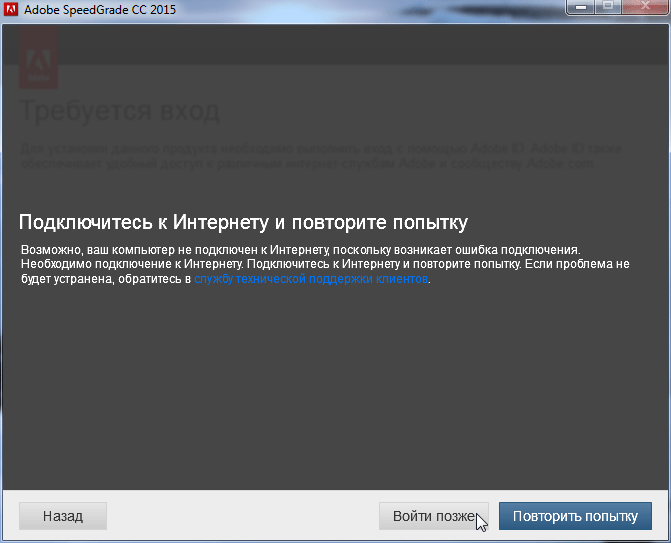The height and width of the screenshot is (543, 671).
Task: Maximize the Adobe SpeedGrade CC 2015 window
Action: (x=608, y=7)
